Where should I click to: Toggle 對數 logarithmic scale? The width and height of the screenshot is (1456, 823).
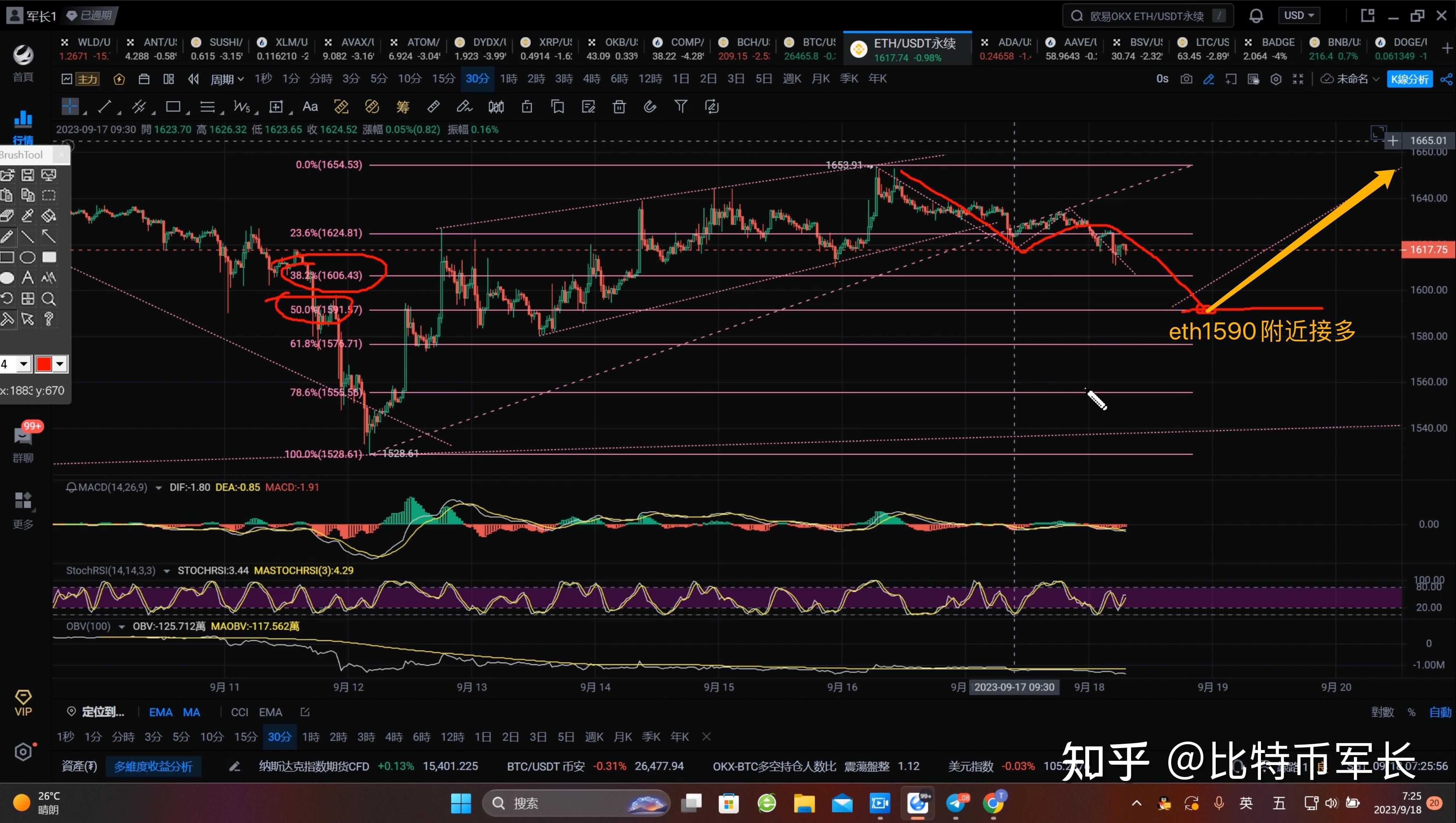click(x=1382, y=712)
